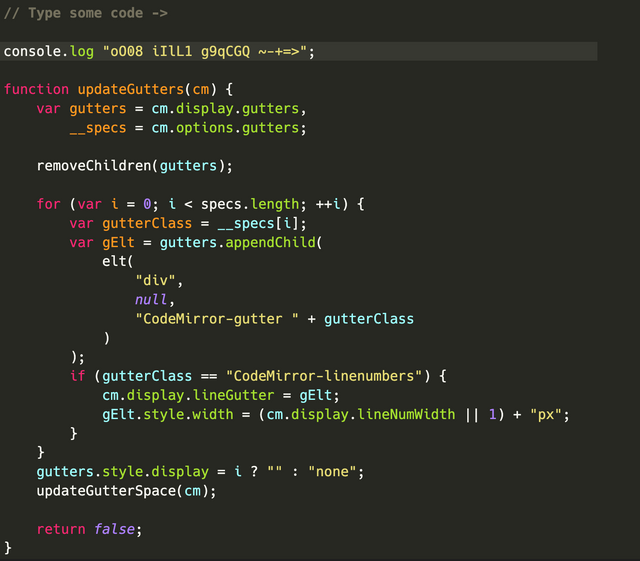Click "lineNumWidth" property
The width and height of the screenshot is (640, 561).
pos(406,414)
